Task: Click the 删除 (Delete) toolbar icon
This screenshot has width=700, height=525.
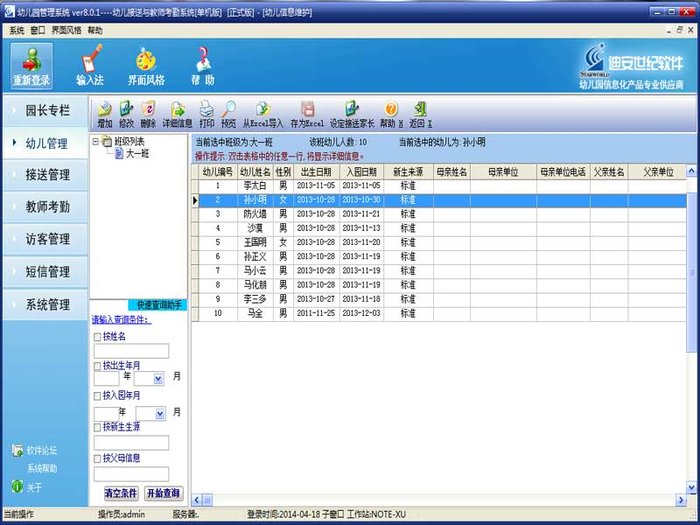Action: [148, 113]
